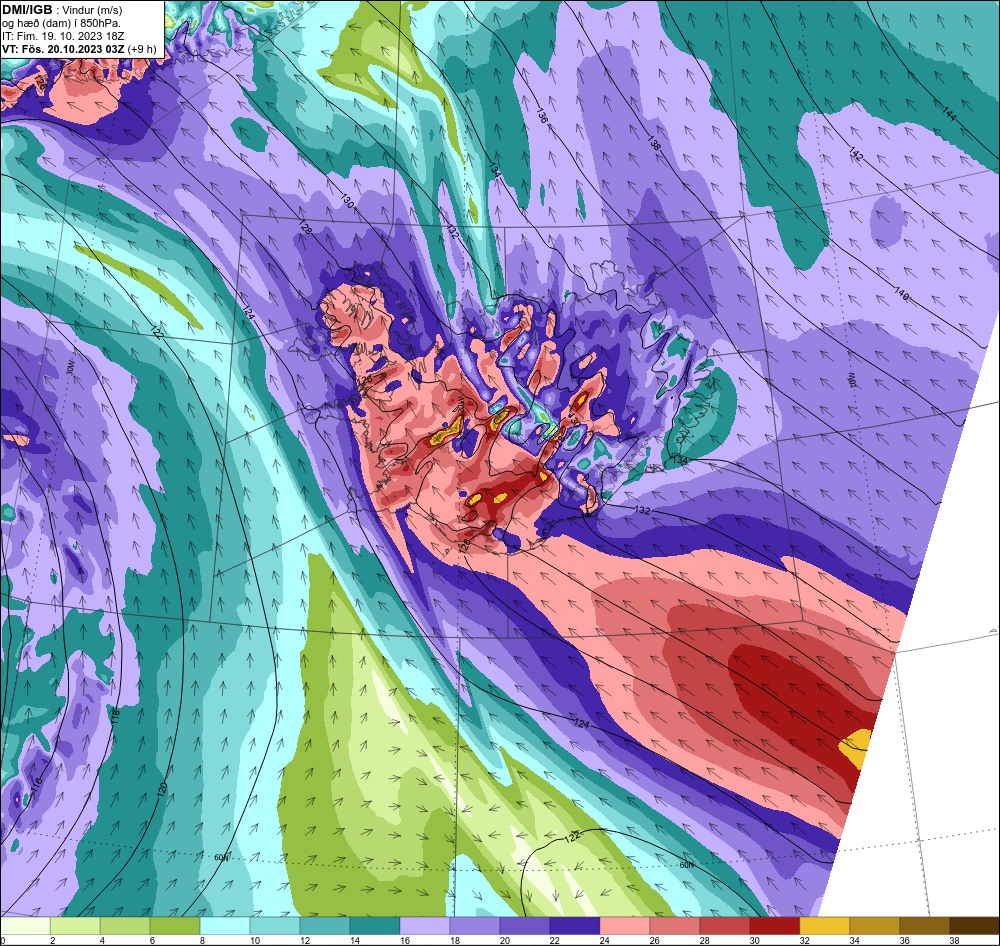1000x946 pixels.
Task: Click the 32–34 m/s yellow legend swatch
Action: click(824, 926)
